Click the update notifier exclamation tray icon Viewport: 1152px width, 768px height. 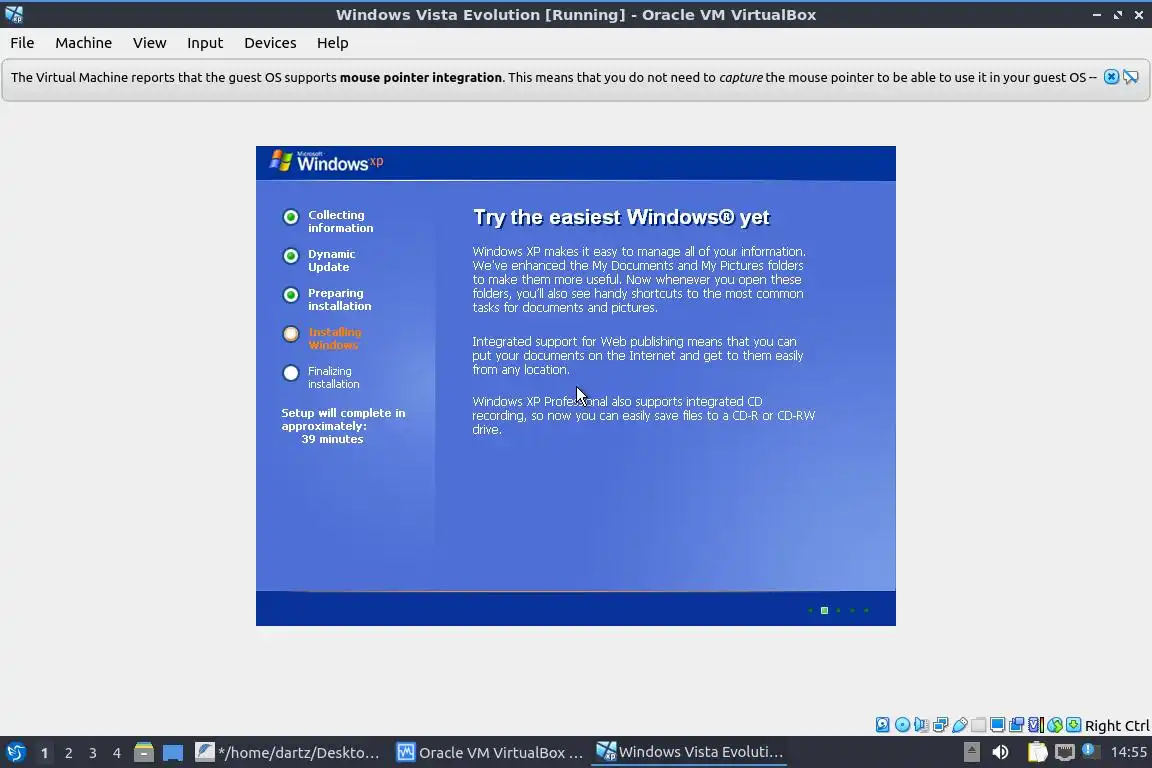point(1091,751)
